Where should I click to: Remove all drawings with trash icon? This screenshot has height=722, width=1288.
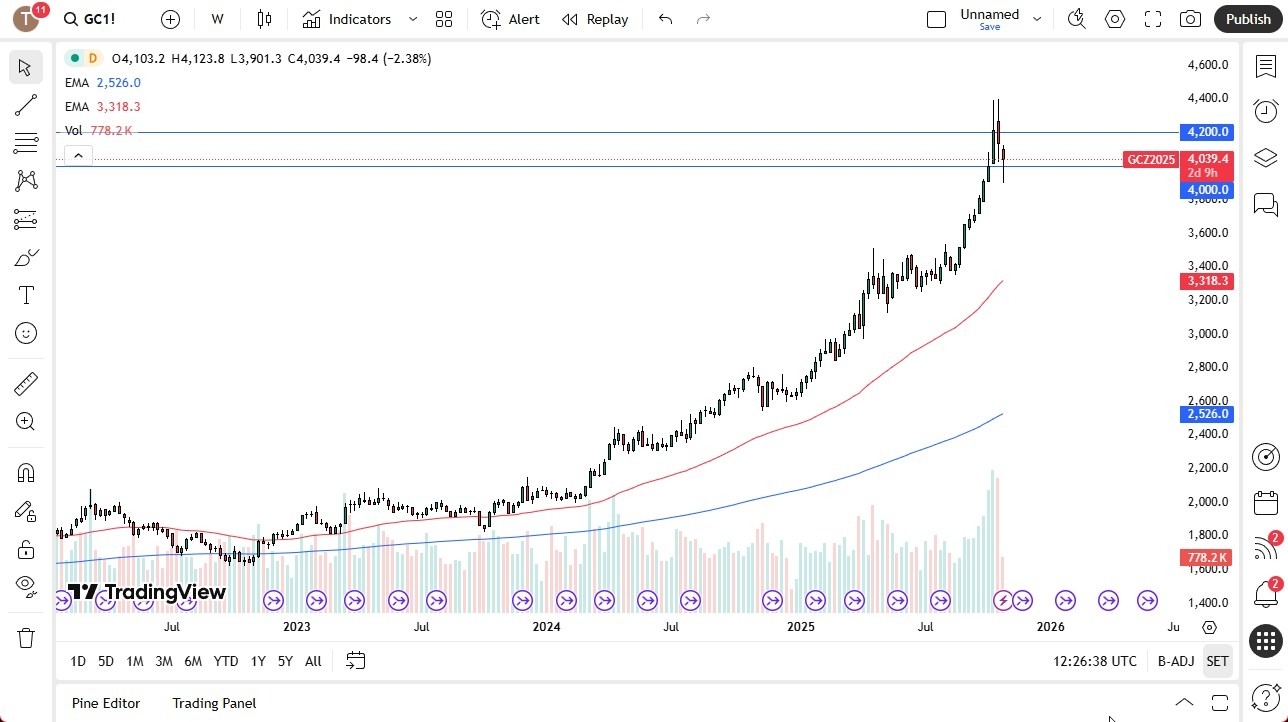(26, 637)
